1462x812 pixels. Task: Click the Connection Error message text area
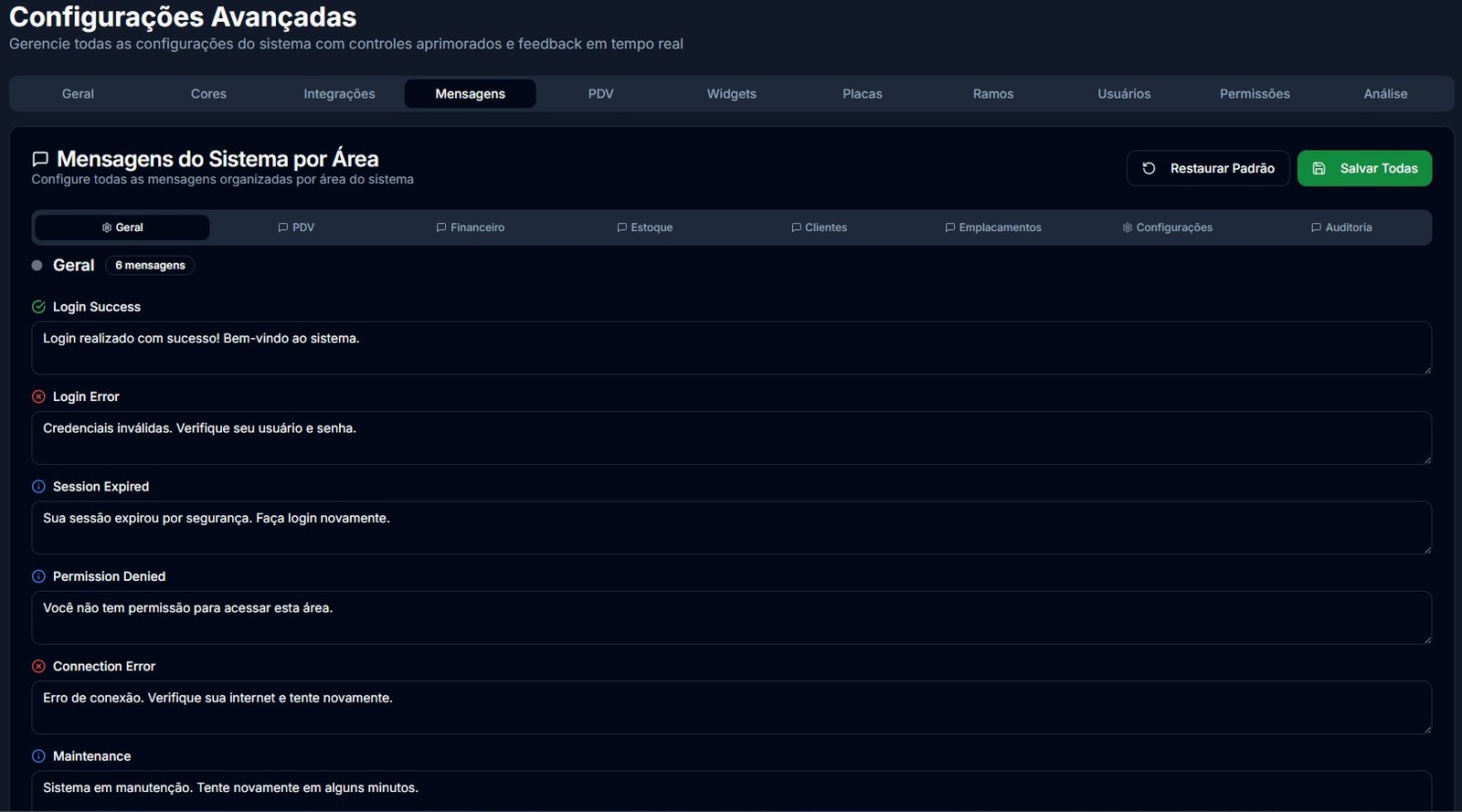click(x=731, y=708)
